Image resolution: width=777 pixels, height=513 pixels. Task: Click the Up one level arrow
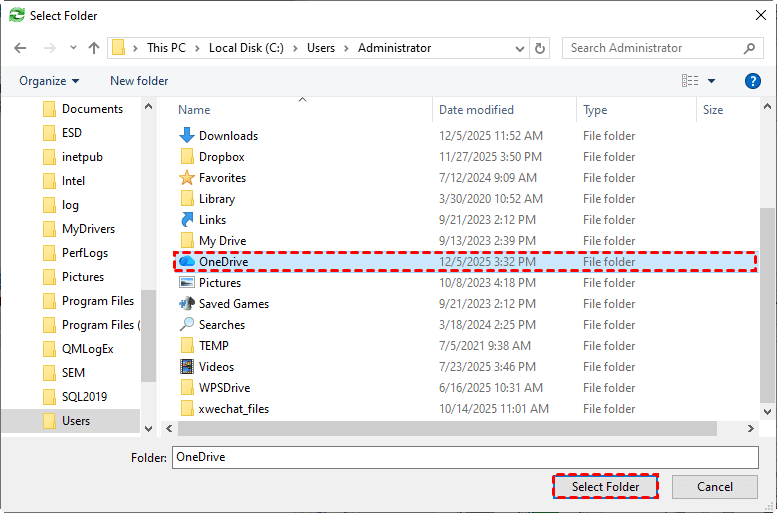coord(94,48)
